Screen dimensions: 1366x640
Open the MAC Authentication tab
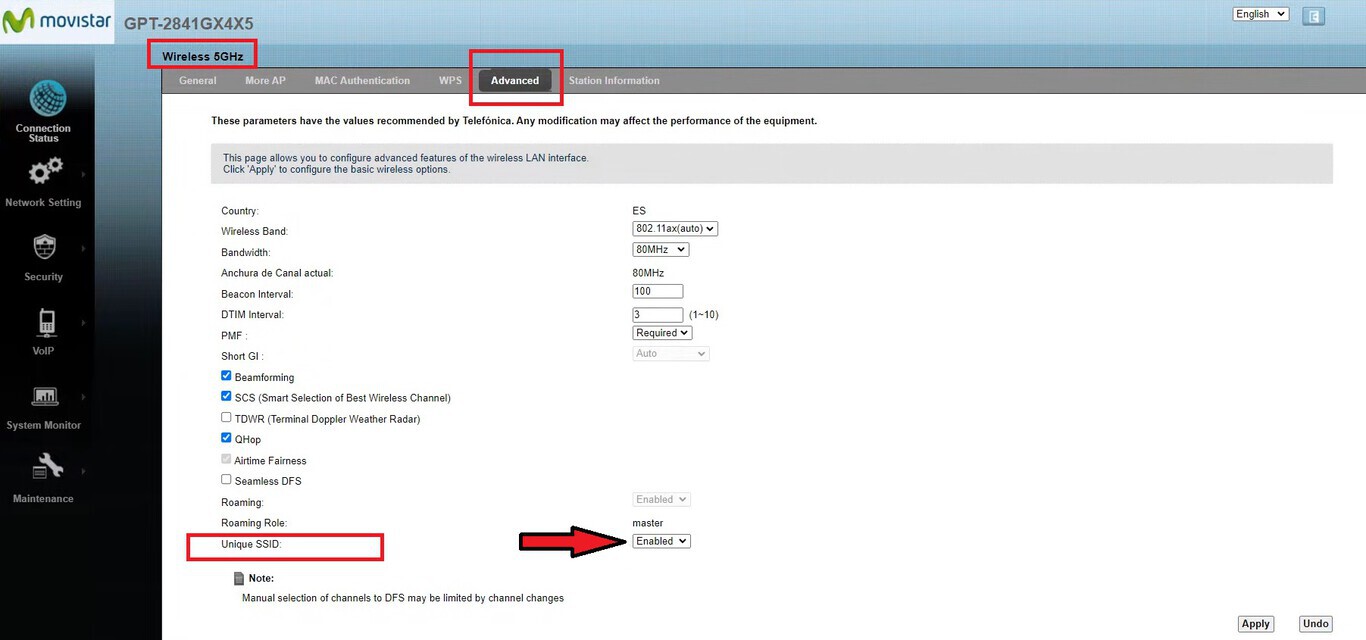point(362,80)
